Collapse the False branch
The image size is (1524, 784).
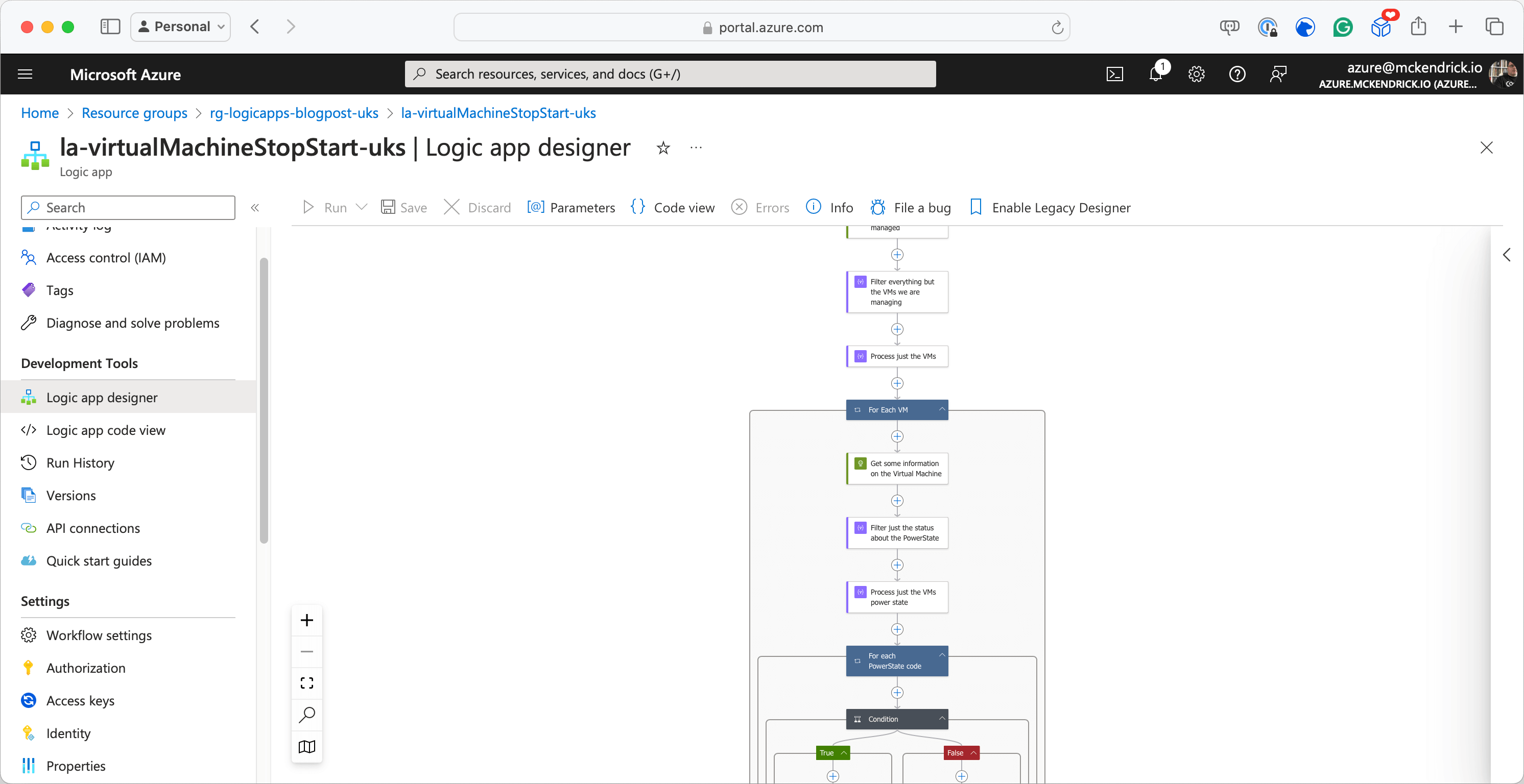973,753
